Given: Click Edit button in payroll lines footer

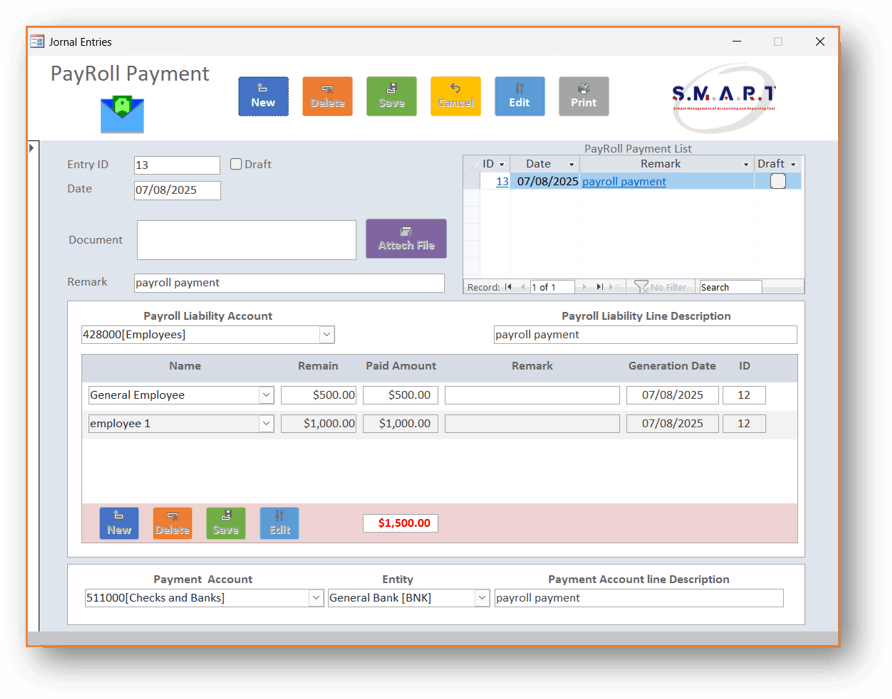Looking at the screenshot, I should click(279, 523).
